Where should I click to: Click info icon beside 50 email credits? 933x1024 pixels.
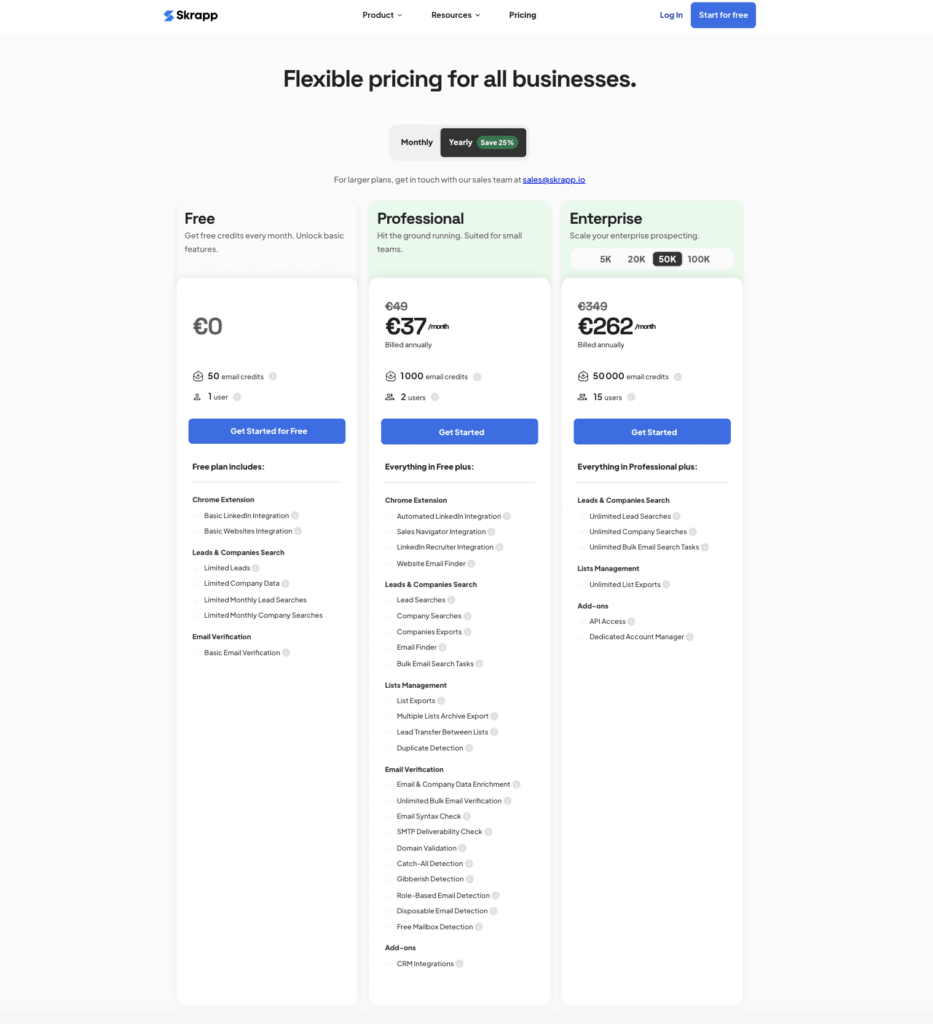[273, 377]
